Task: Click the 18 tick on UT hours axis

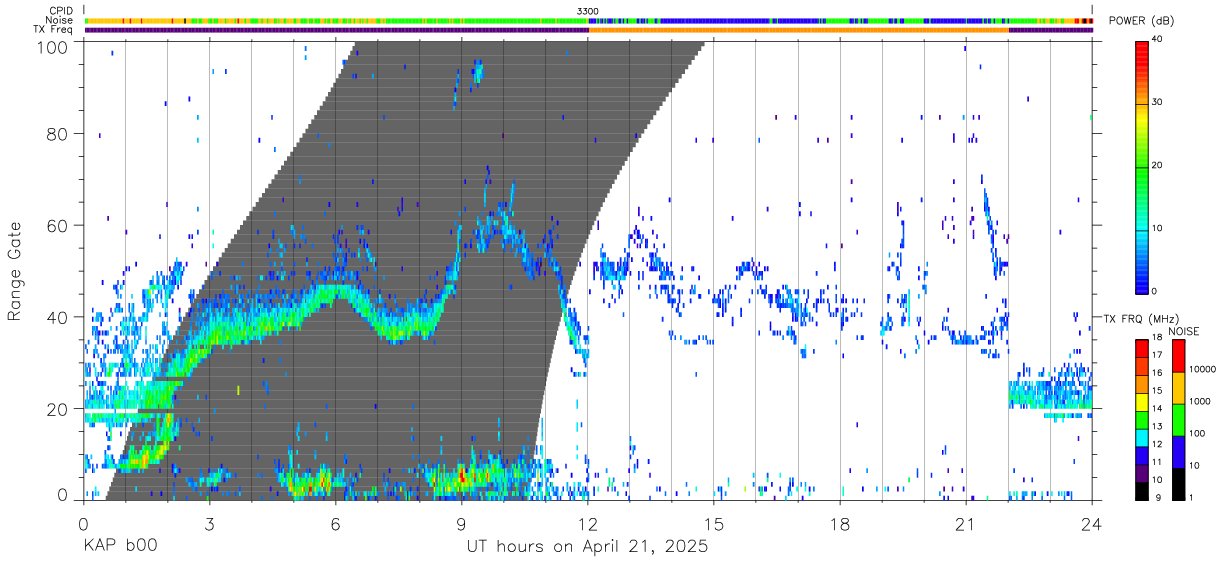Action: click(x=840, y=525)
